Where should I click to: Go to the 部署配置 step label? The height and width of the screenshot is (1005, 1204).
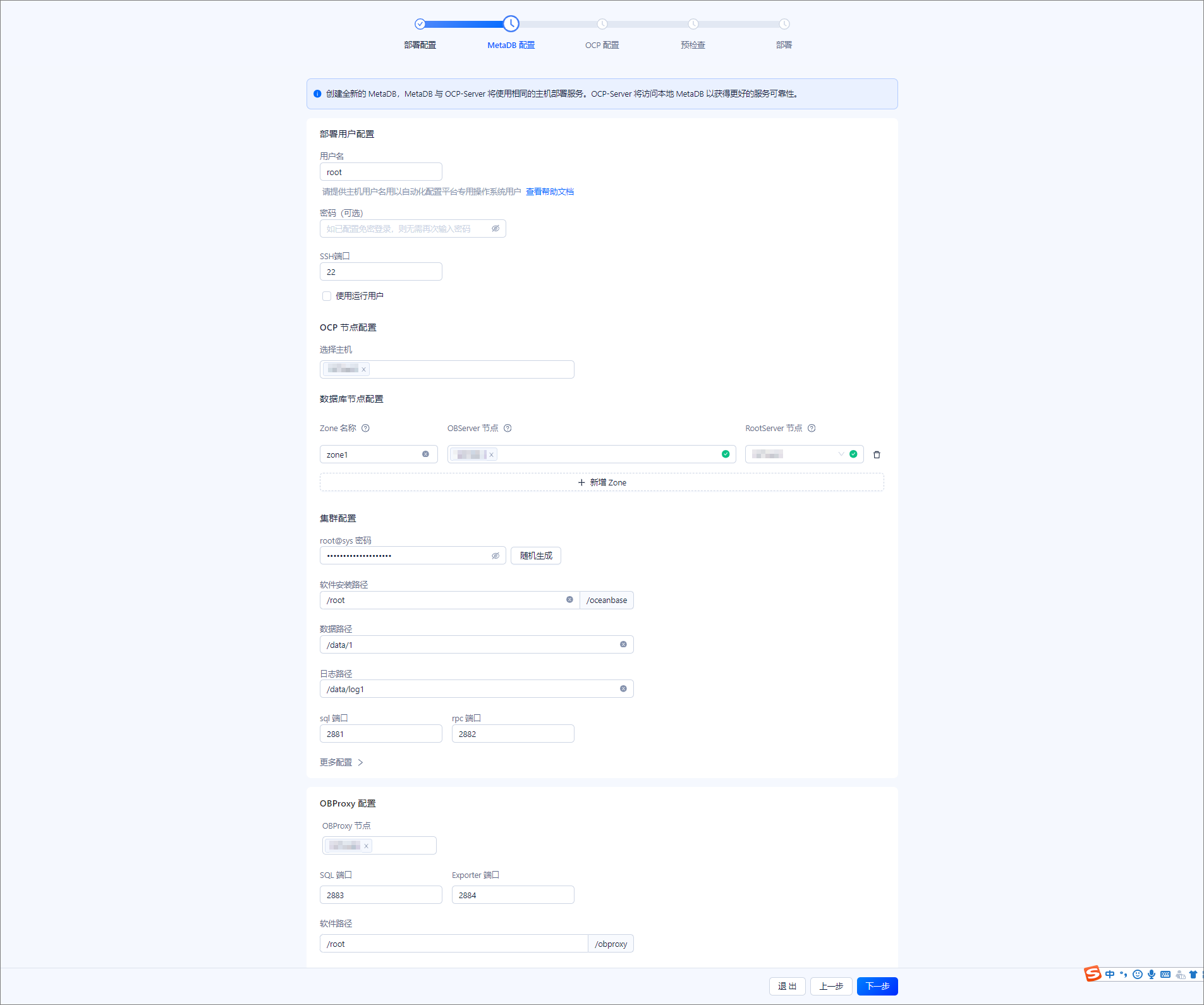(x=420, y=45)
